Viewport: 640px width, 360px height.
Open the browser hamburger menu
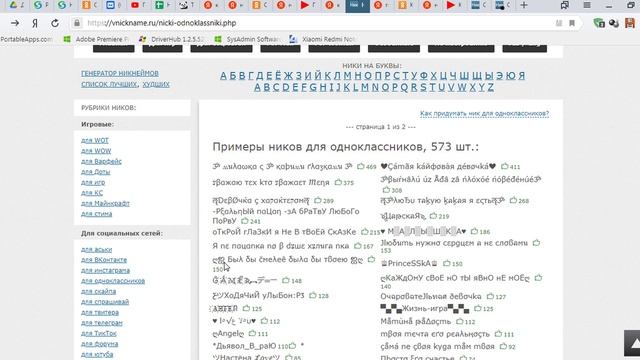587,5
